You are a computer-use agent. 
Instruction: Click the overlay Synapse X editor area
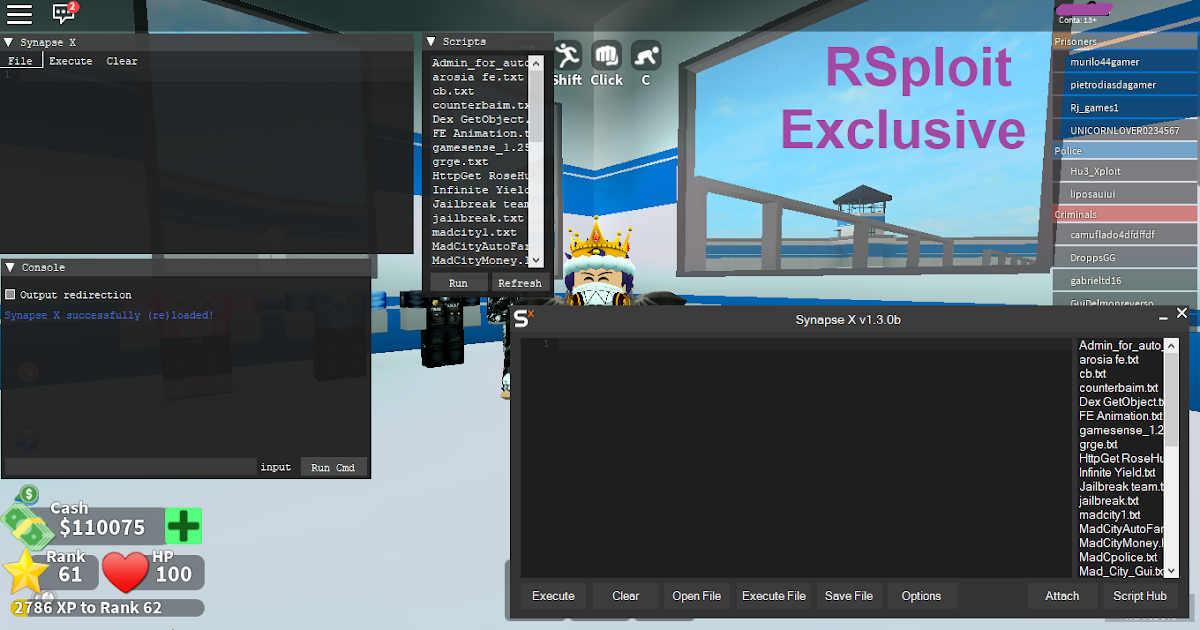tap(207, 160)
